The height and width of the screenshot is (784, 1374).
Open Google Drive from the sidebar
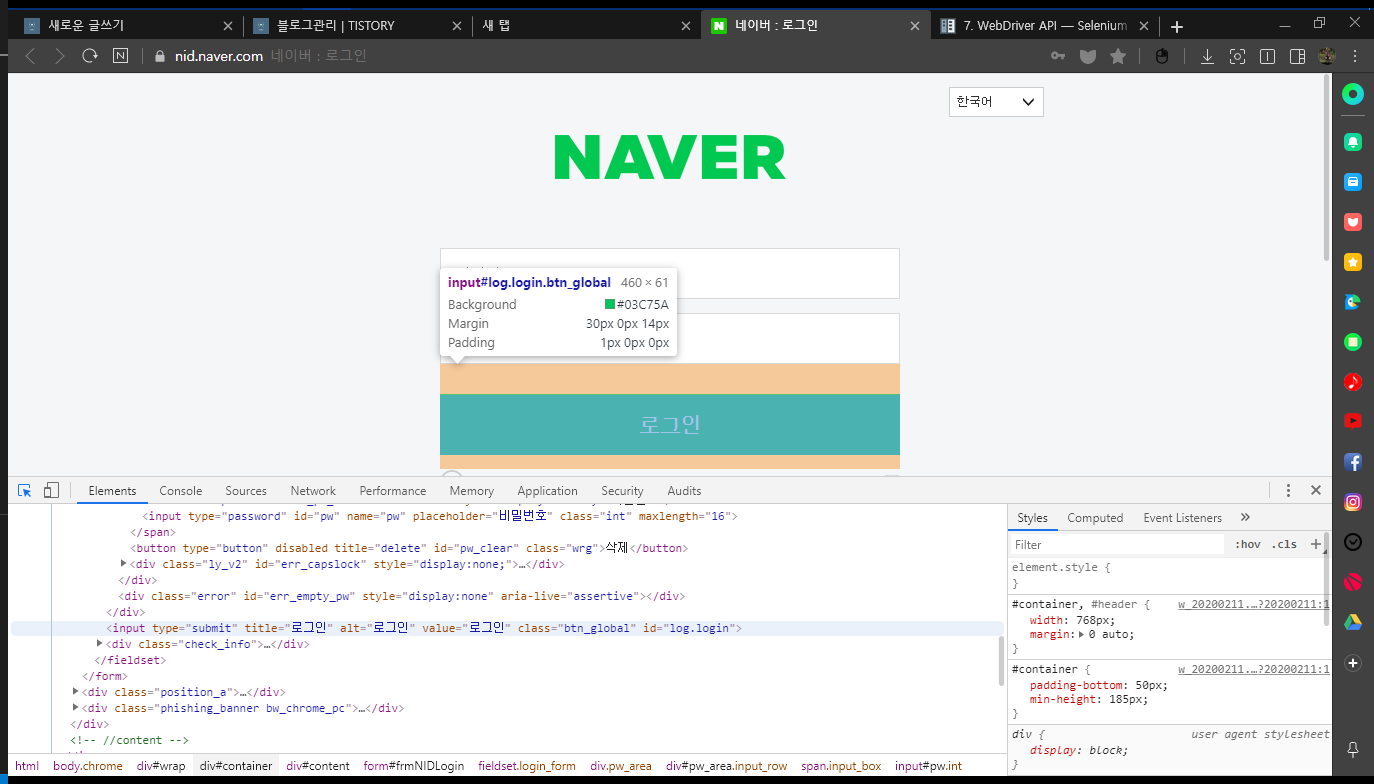pyautogui.click(x=1353, y=622)
